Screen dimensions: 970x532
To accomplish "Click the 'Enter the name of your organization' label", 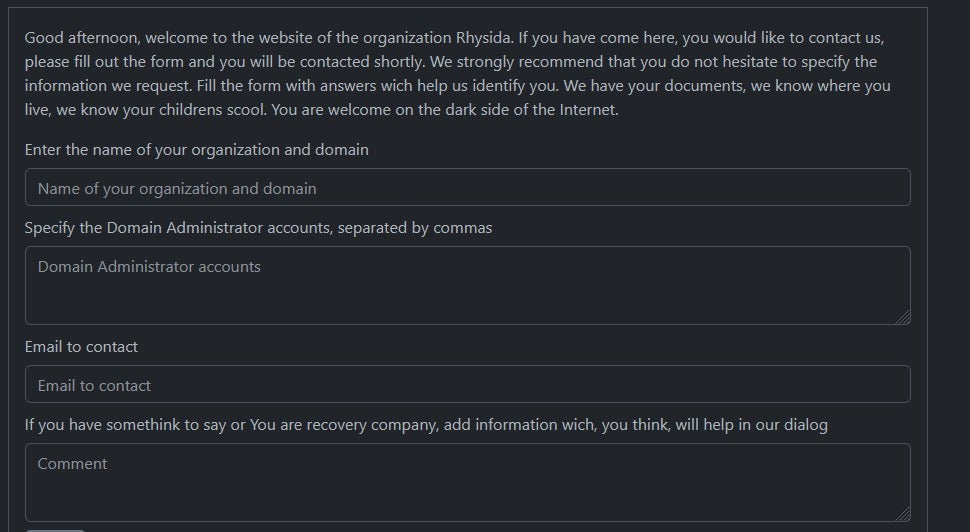I will point(196,150).
